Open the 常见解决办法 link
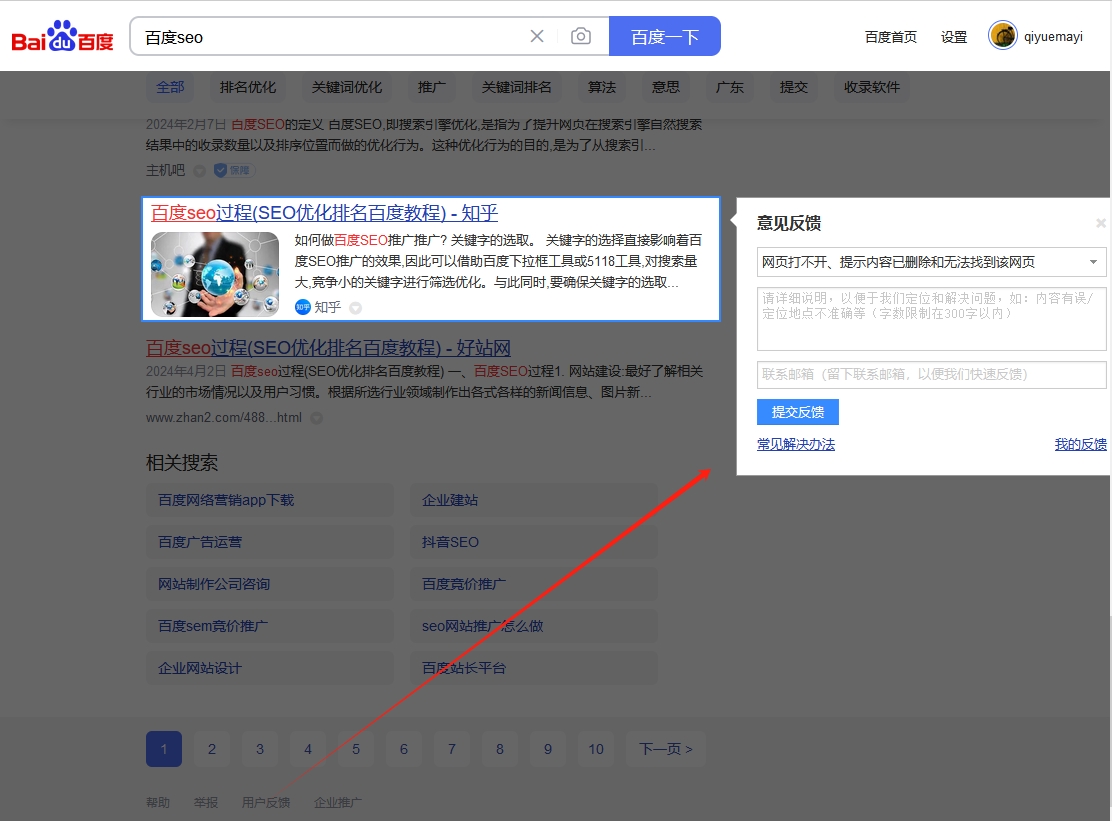 [796, 445]
